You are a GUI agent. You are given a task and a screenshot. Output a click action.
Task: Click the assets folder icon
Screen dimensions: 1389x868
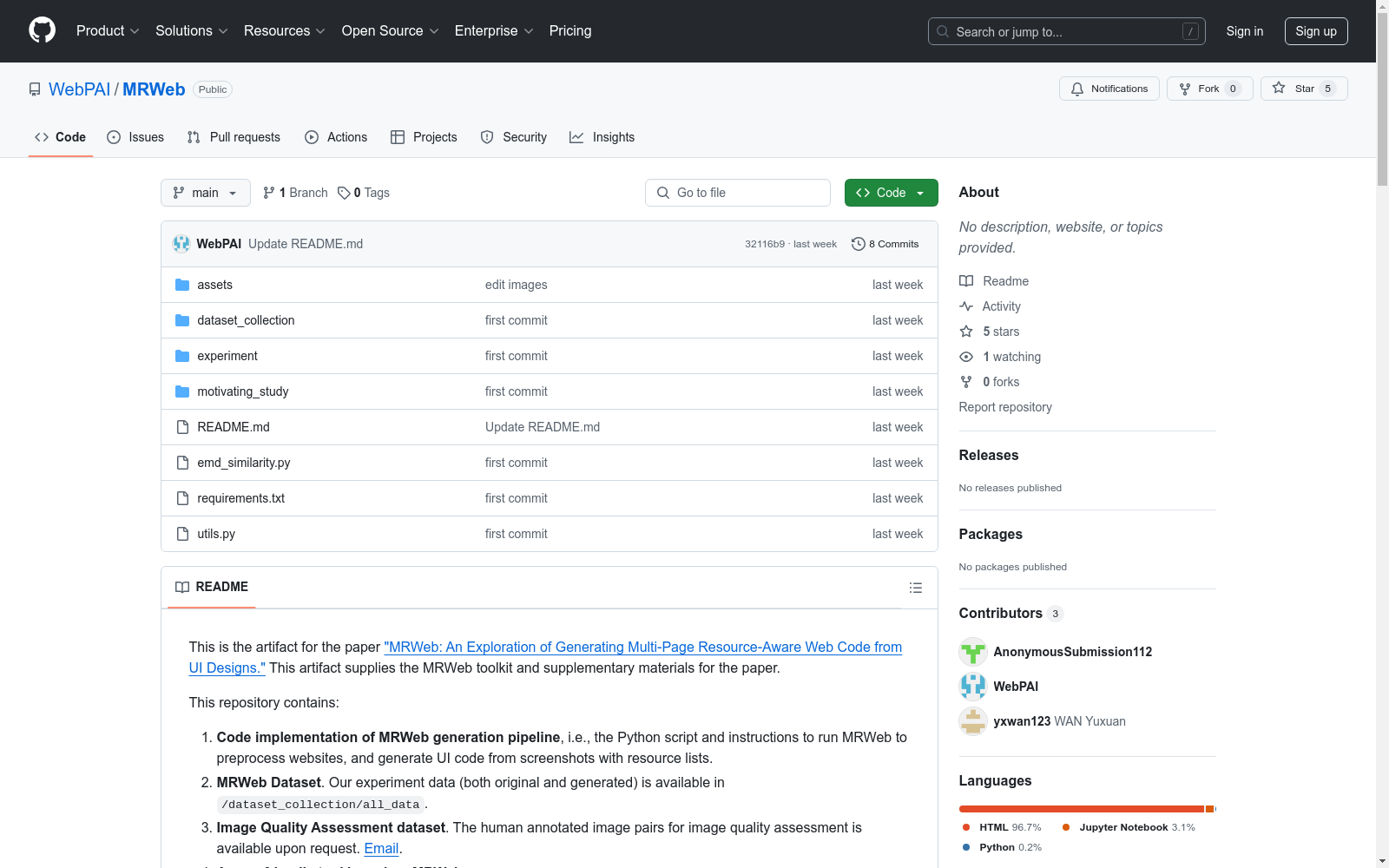coord(182,285)
